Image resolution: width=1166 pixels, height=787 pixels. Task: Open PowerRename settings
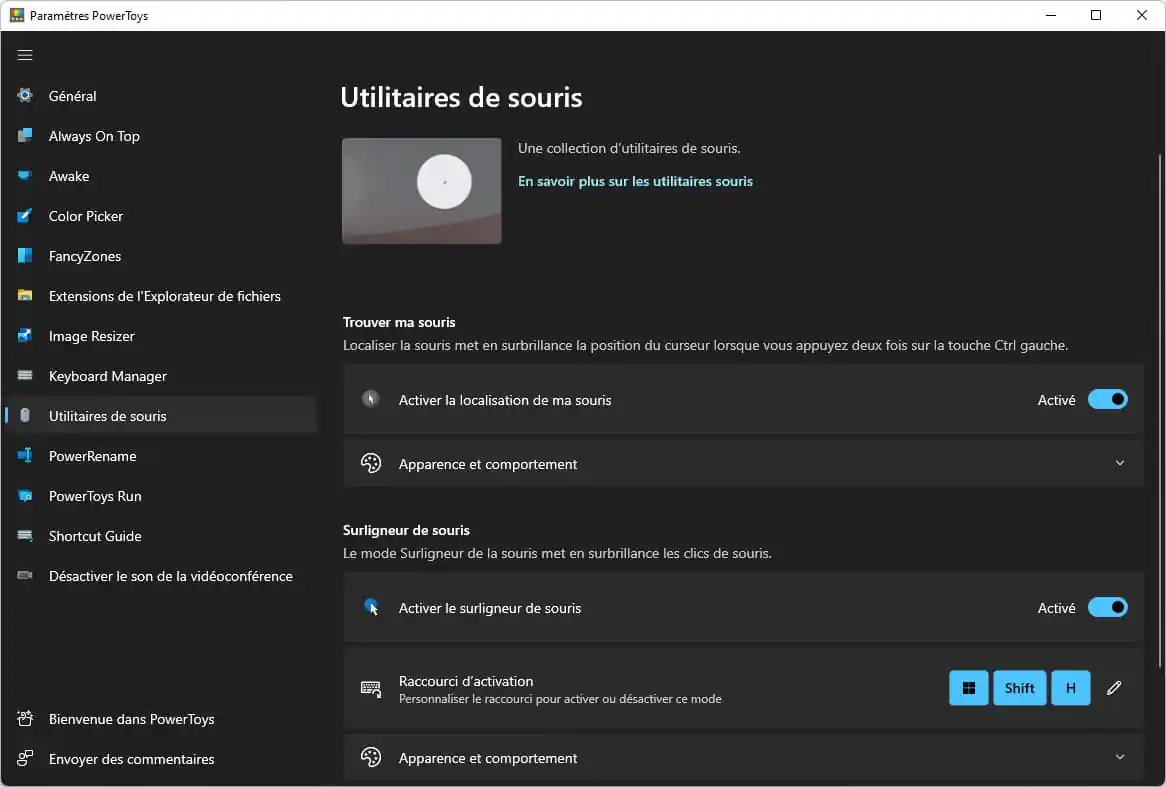(x=160, y=456)
